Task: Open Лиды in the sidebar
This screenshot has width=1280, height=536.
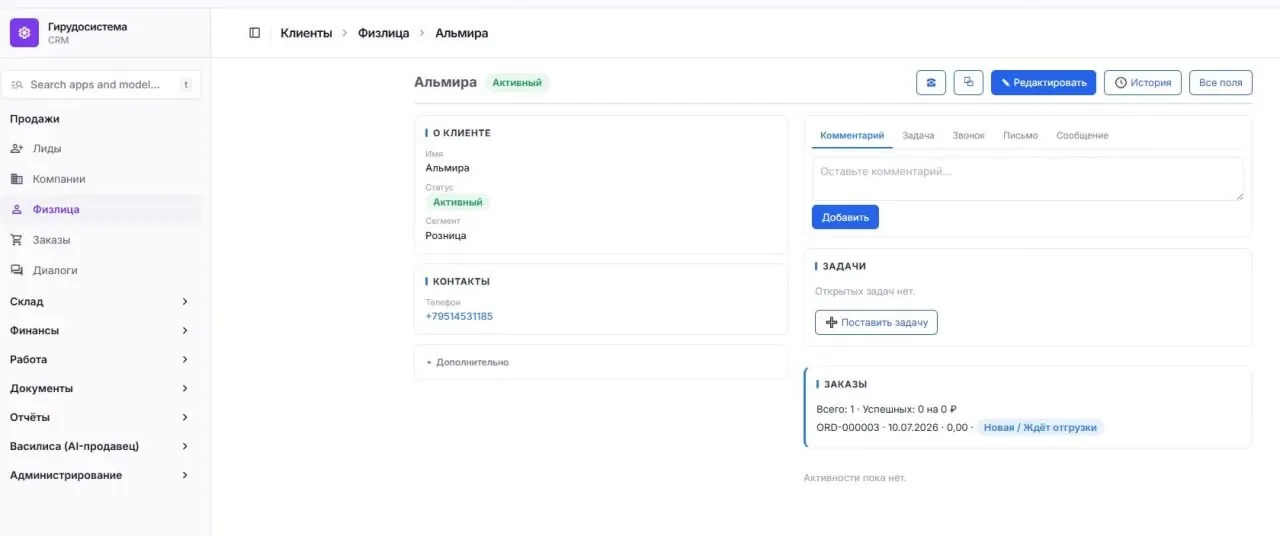Action: pos(100,148)
